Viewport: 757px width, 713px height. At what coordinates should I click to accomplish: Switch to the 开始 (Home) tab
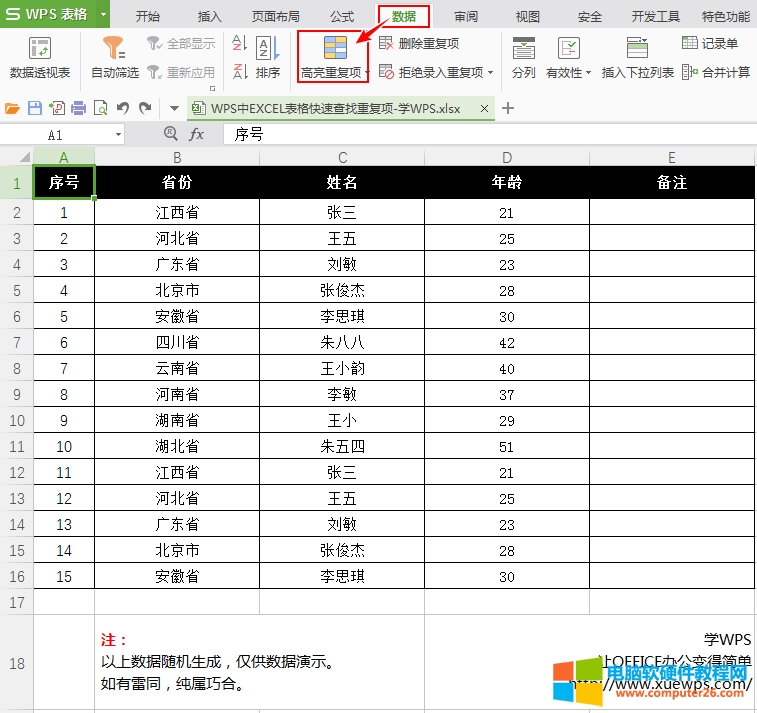147,16
